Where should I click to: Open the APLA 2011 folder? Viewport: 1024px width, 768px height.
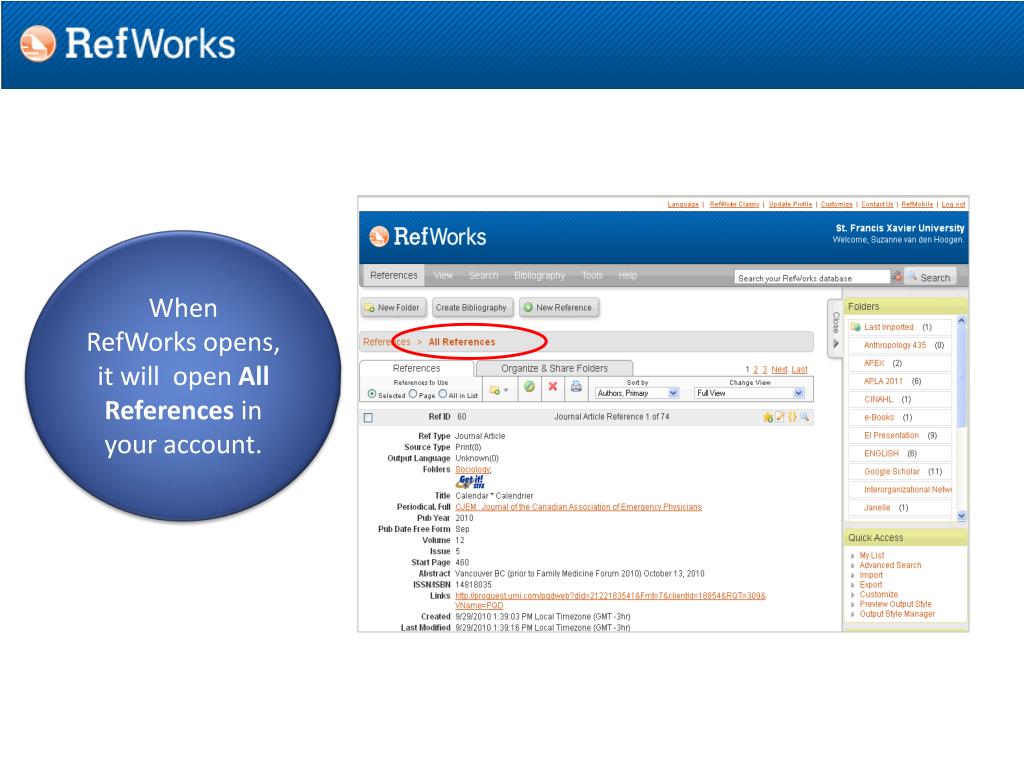pyautogui.click(x=884, y=381)
